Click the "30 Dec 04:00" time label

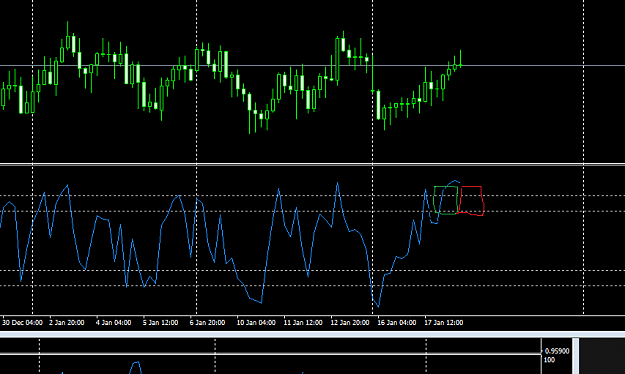coord(22,323)
